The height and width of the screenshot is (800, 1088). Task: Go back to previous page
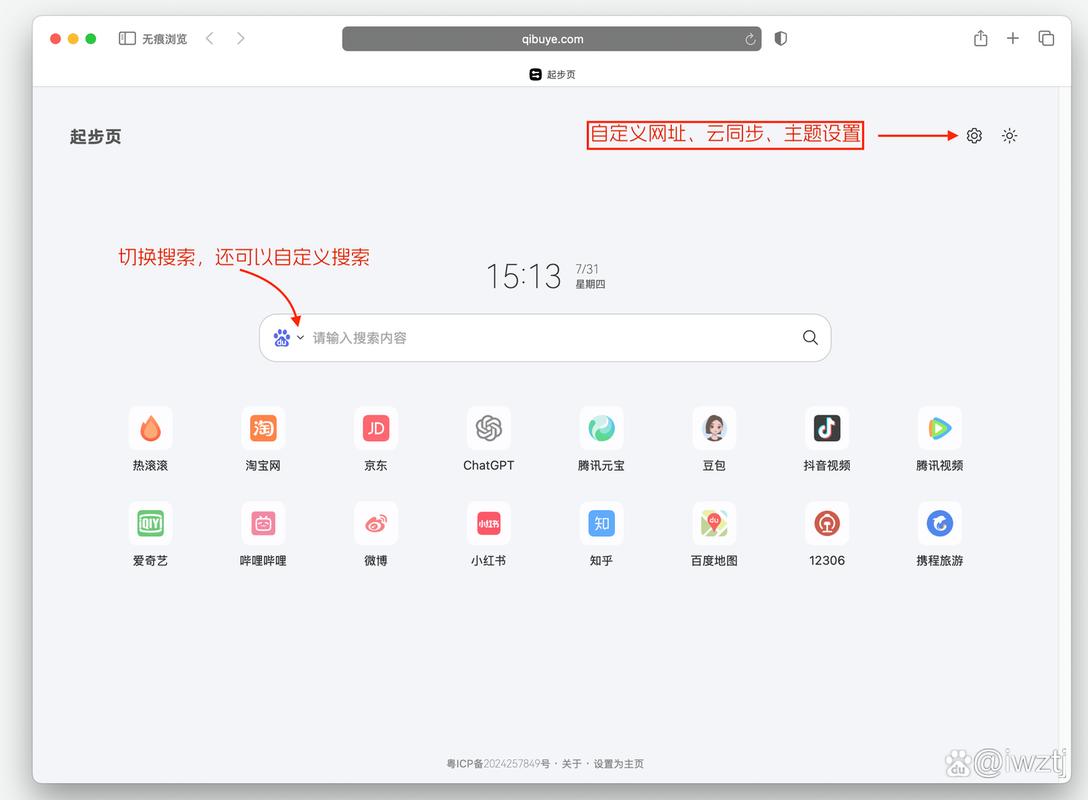(210, 38)
